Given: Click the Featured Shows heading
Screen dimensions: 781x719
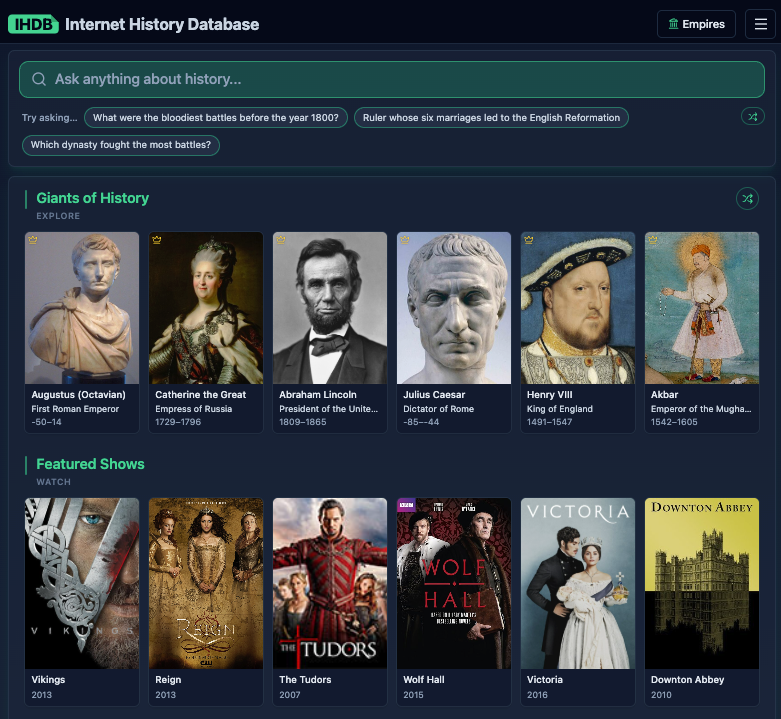Looking at the screenshot, I should [x=90, y=464].
